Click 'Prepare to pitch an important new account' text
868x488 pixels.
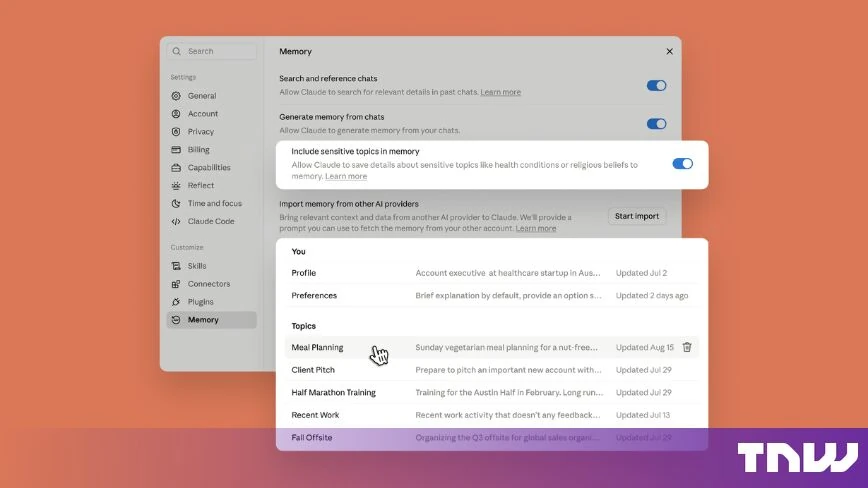(x=508, y=370)
